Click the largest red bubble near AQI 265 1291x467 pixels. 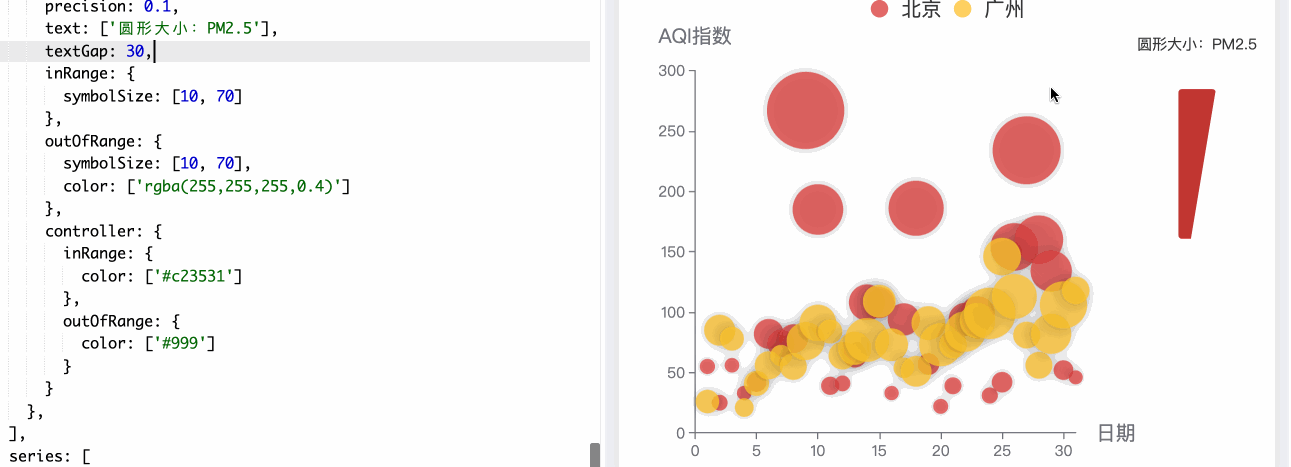pos(805,110)
